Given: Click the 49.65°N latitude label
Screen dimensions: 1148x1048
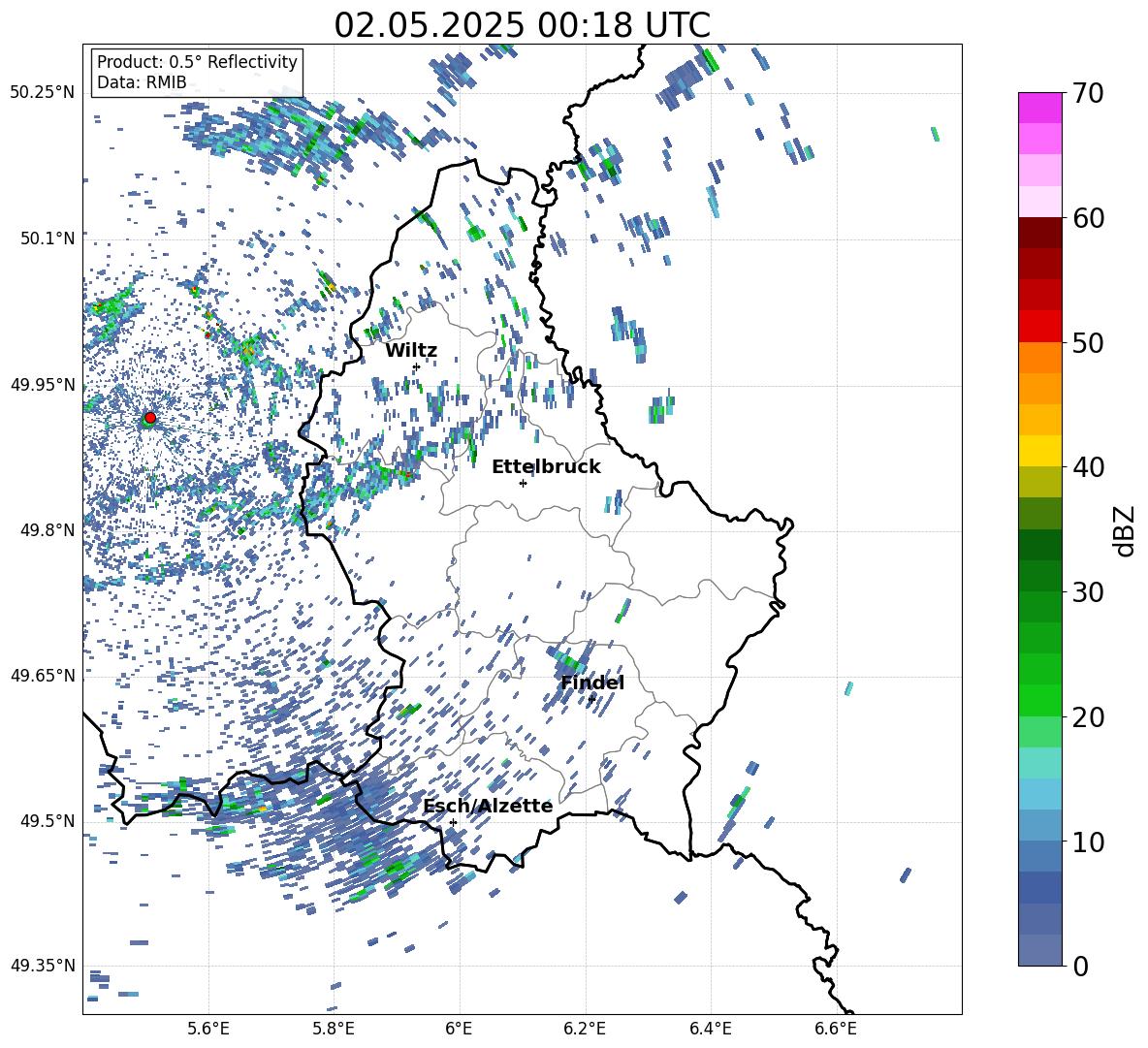Looking at the screenshot, I should (x=43, y=676).
